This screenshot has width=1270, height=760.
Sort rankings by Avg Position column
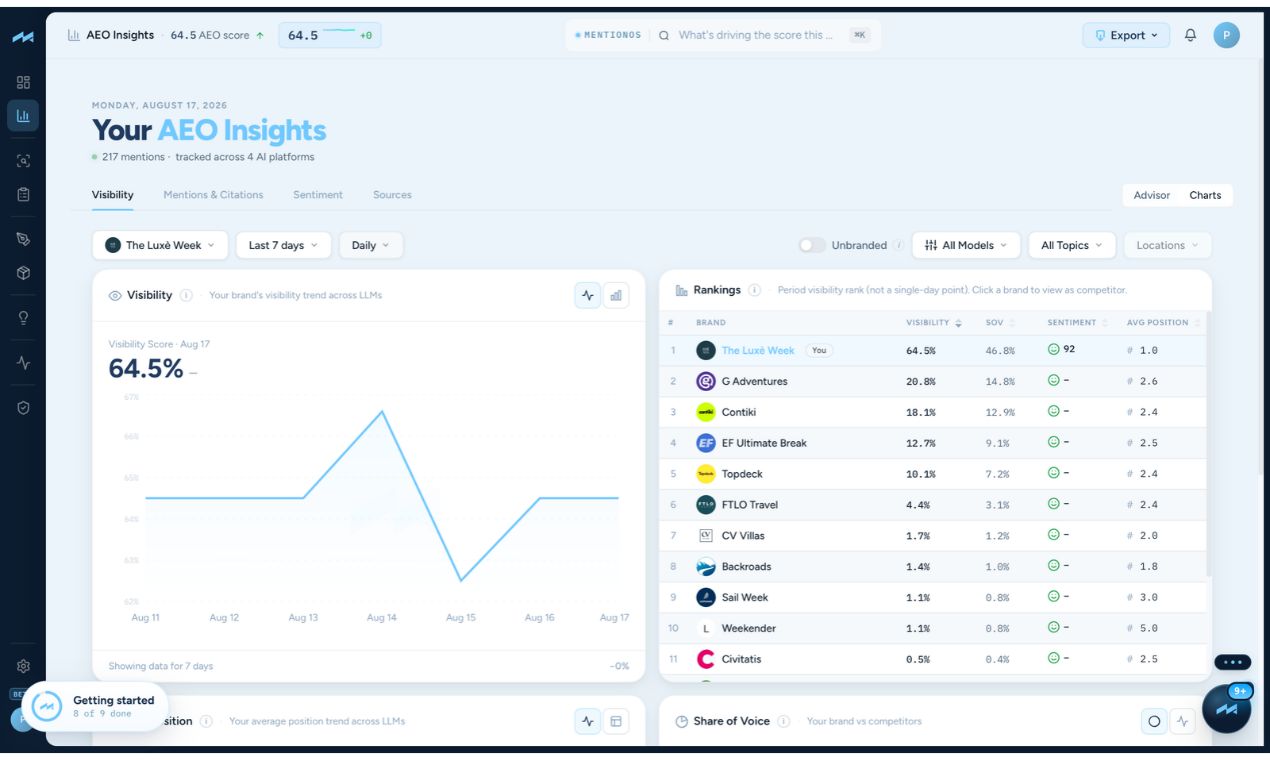pos(1163,323)
